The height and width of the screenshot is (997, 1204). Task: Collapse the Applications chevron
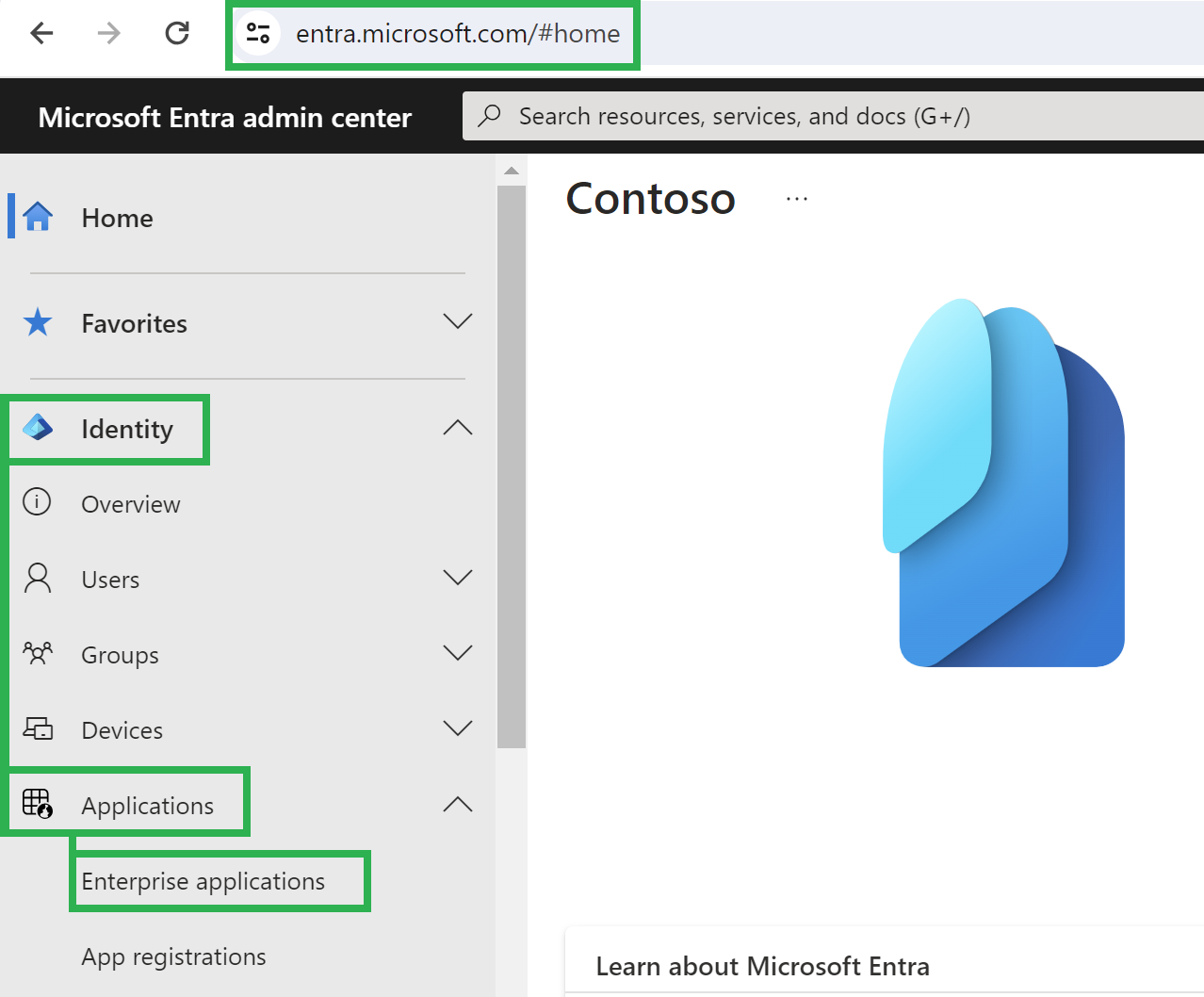tap(458, 805)
